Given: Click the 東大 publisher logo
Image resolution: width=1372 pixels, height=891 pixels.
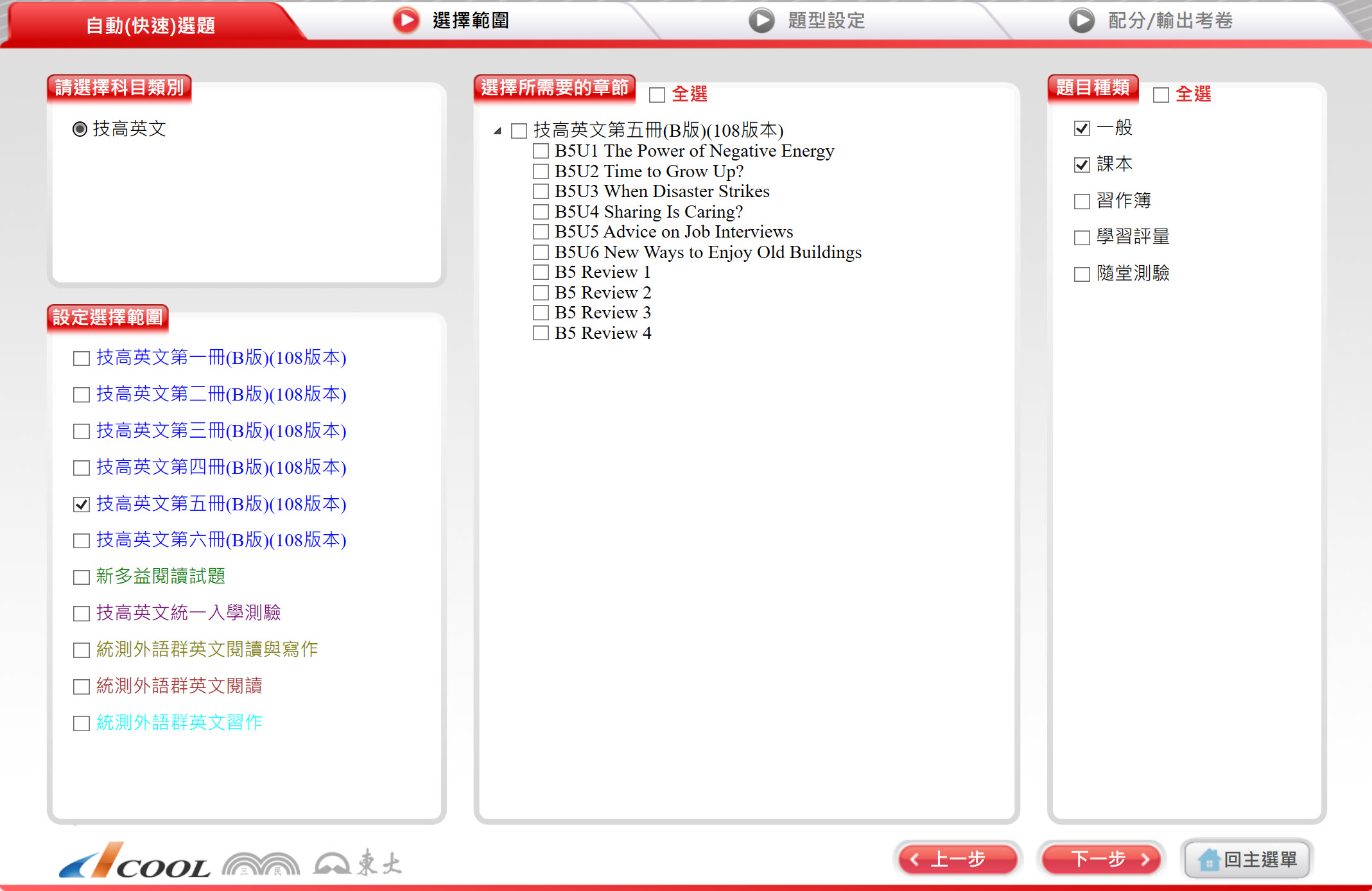Looking at the screenshot, I should click(358, 863).
